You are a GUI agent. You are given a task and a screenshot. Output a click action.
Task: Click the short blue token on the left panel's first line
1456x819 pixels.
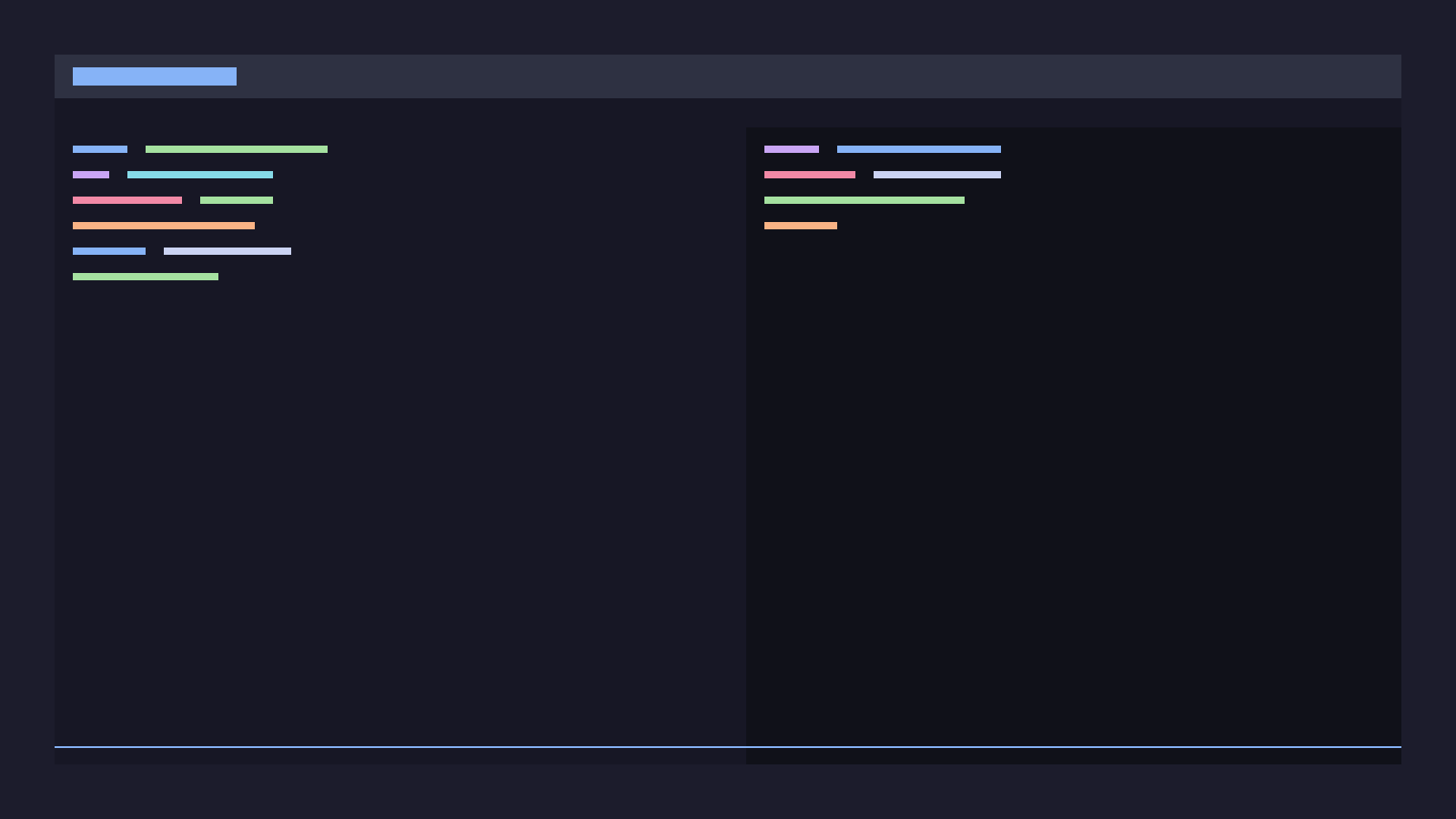point(100,149)
